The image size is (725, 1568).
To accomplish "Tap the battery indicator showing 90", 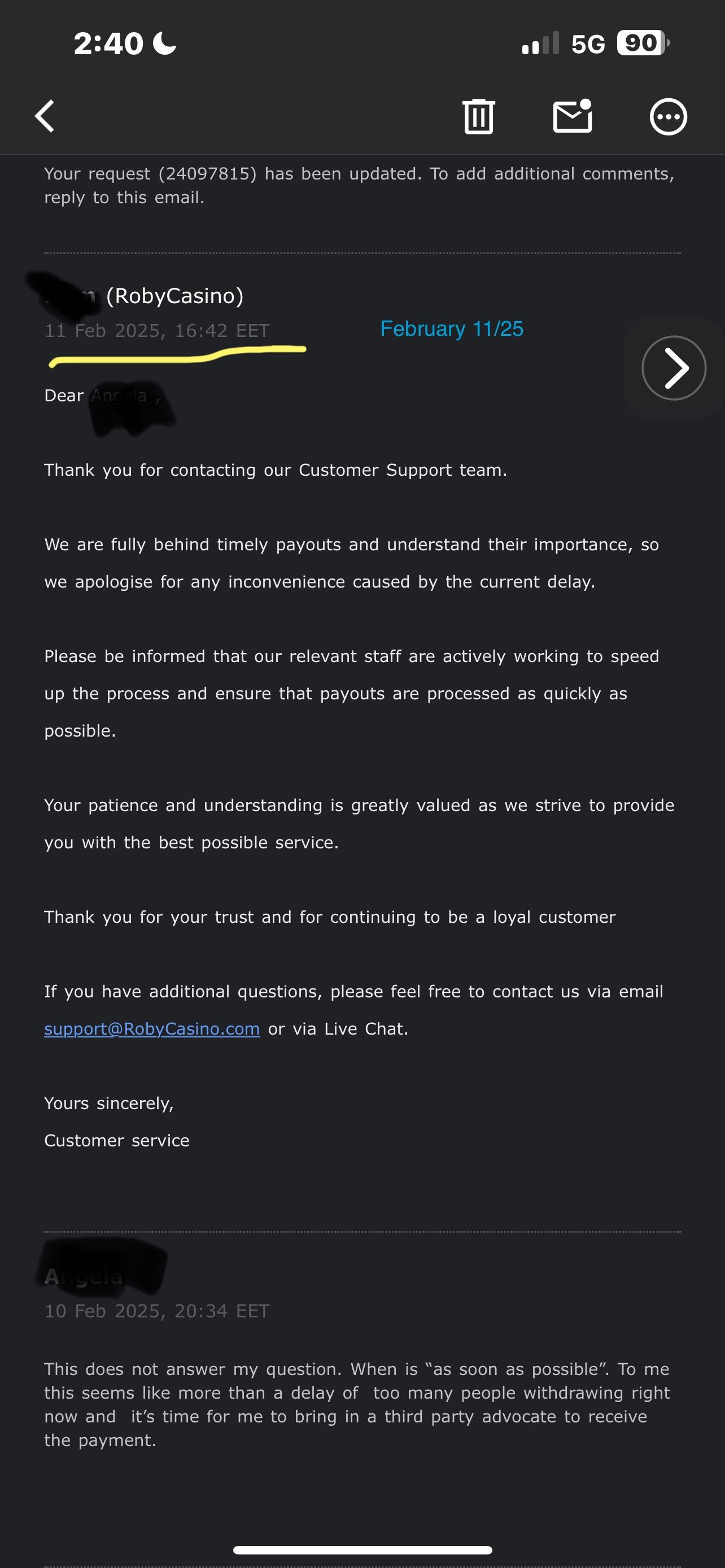I will [642, 43].
